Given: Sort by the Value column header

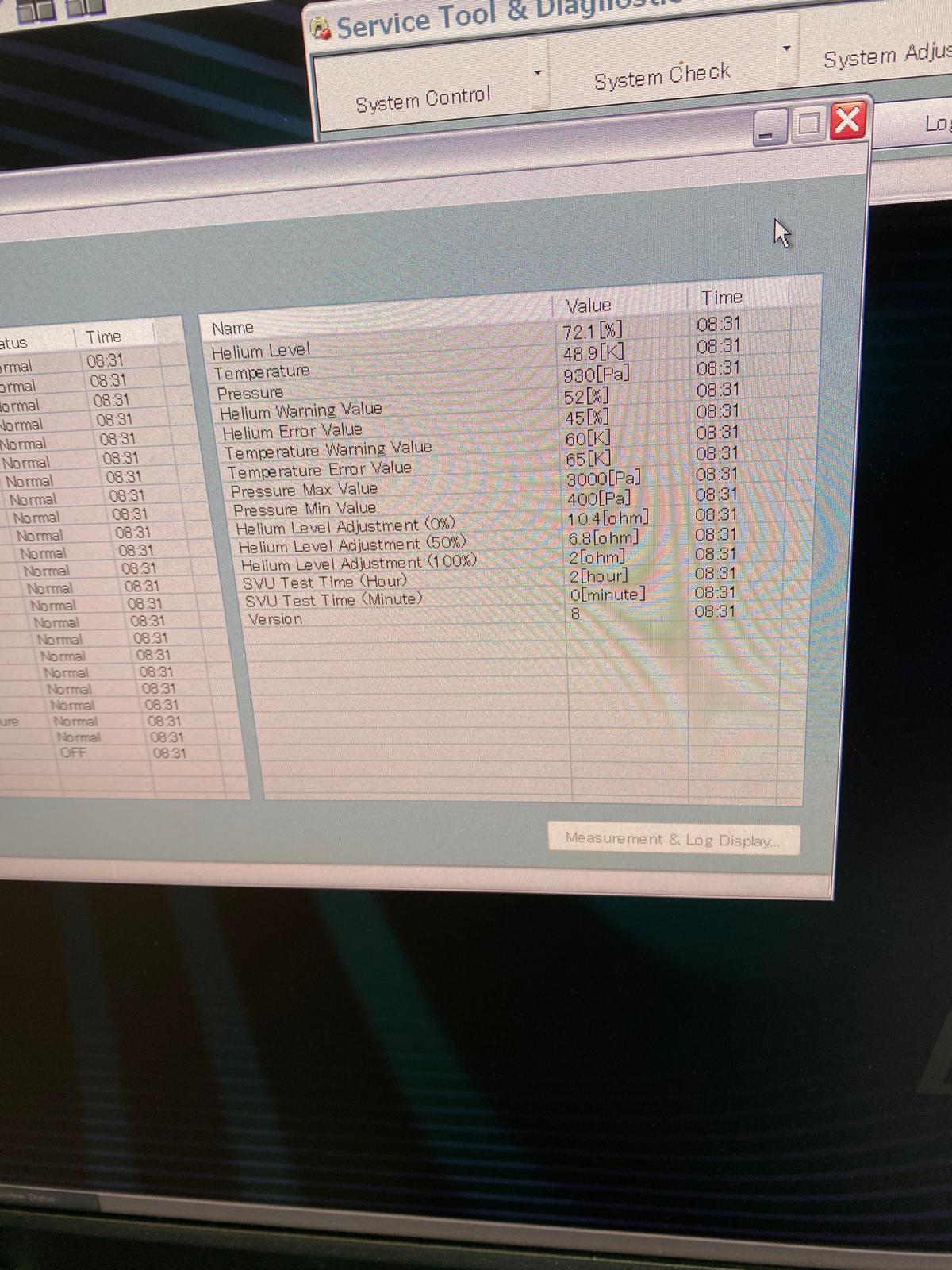Looking at the screenshot, I should [x=588, y=306].
